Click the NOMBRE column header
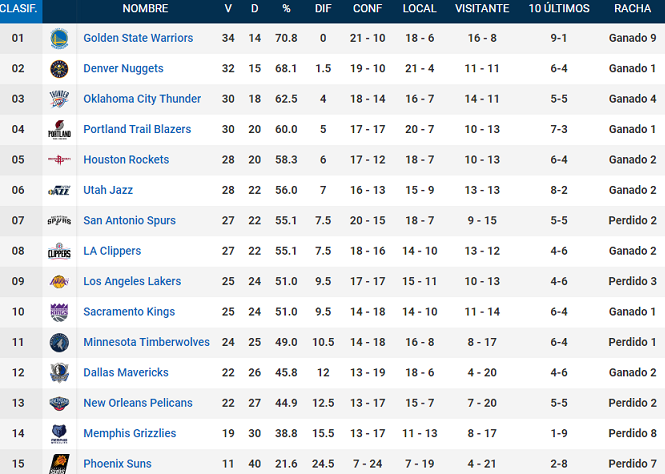Viewport: 665px width, 474px height. (145, 8)
